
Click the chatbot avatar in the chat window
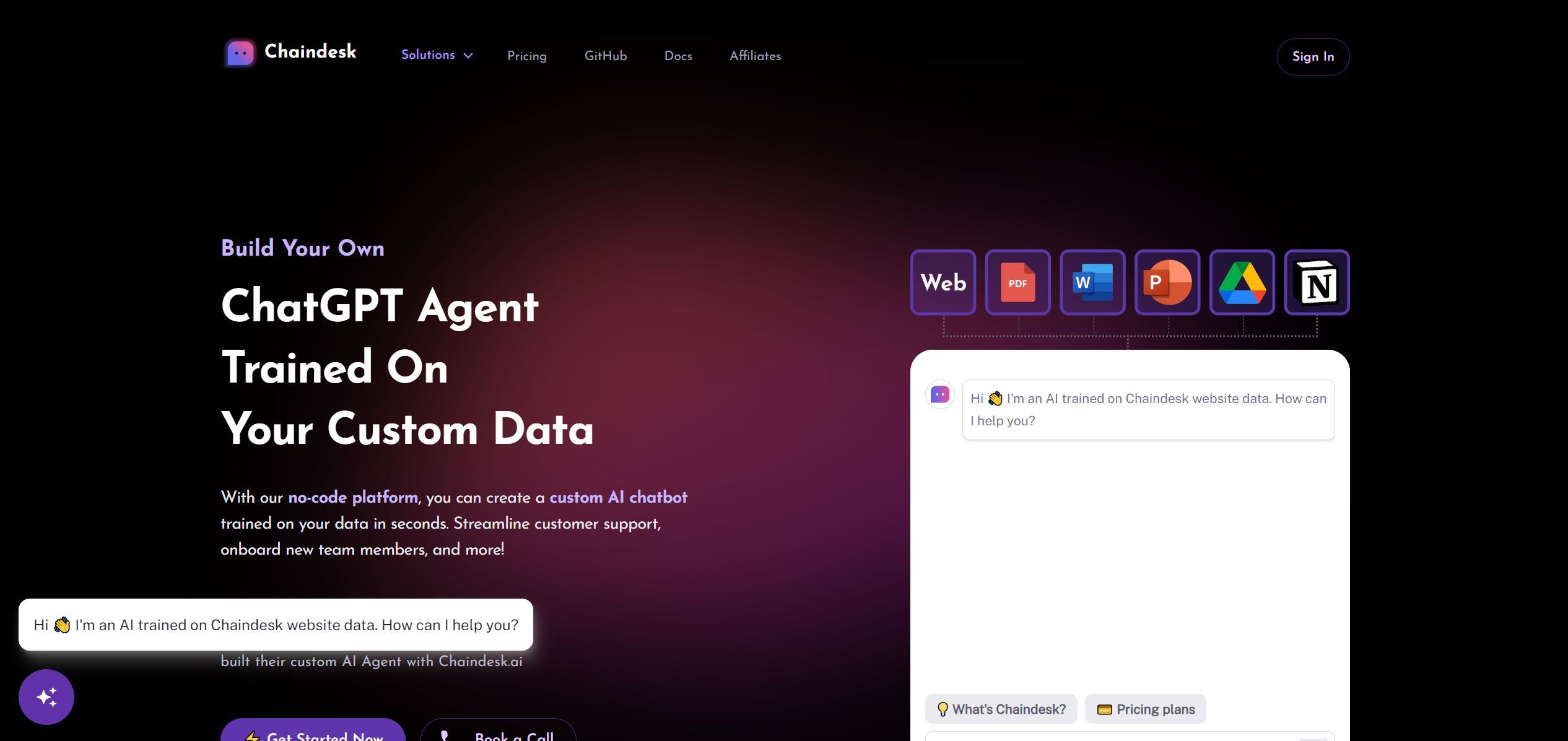(x=940, y=394)
